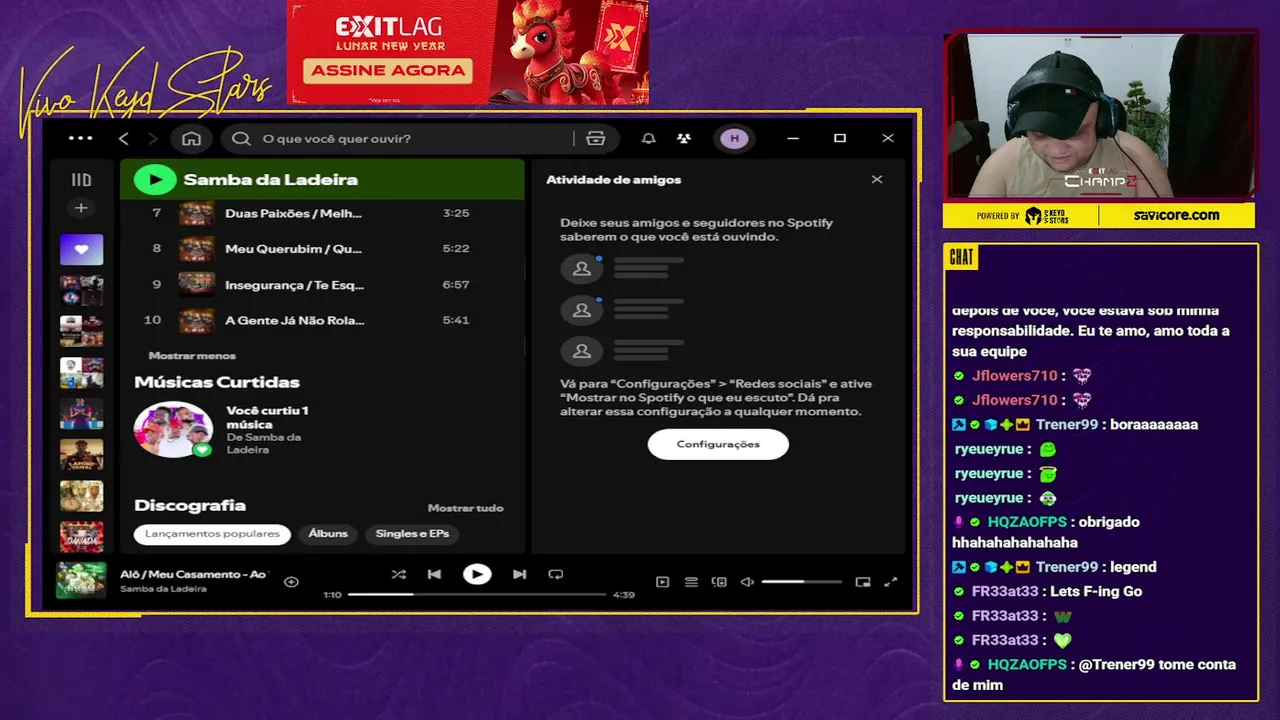Viewport: 1280px width, 720px height.
Task: Click the search magnifier icon
Action: pos(241,138)
